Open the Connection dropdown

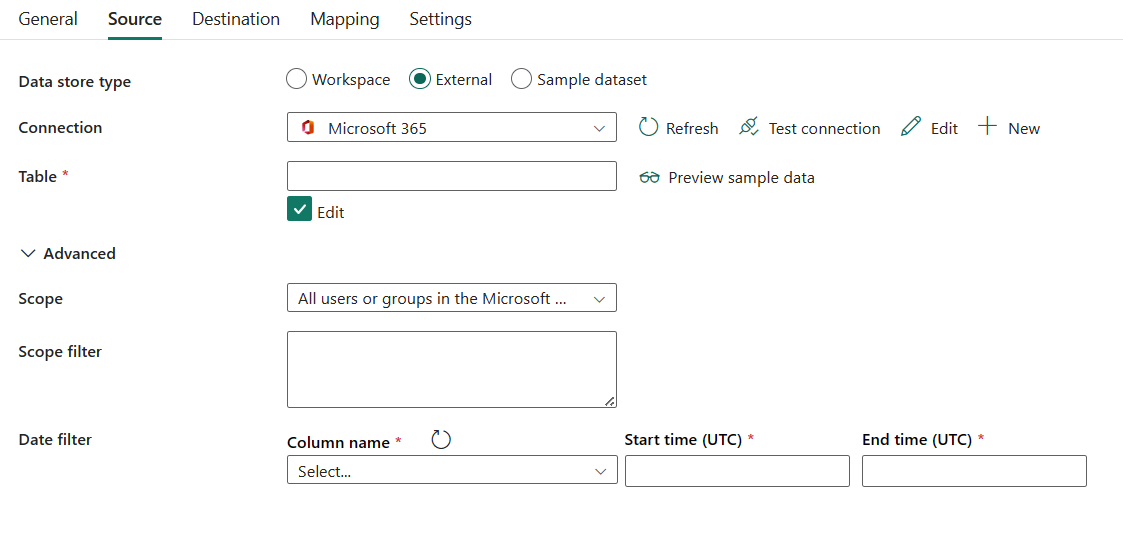click(452, 127)
